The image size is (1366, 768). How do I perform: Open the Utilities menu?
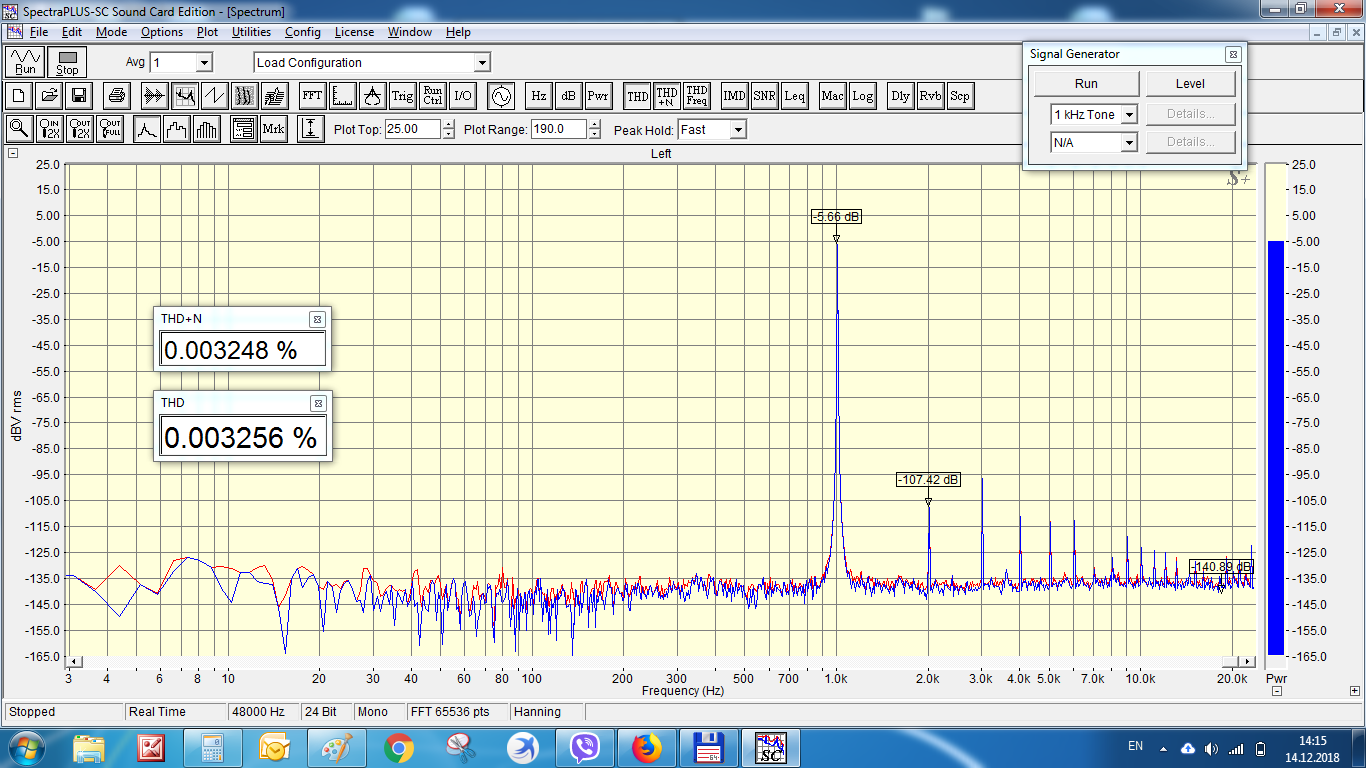[x=251, y=32]
